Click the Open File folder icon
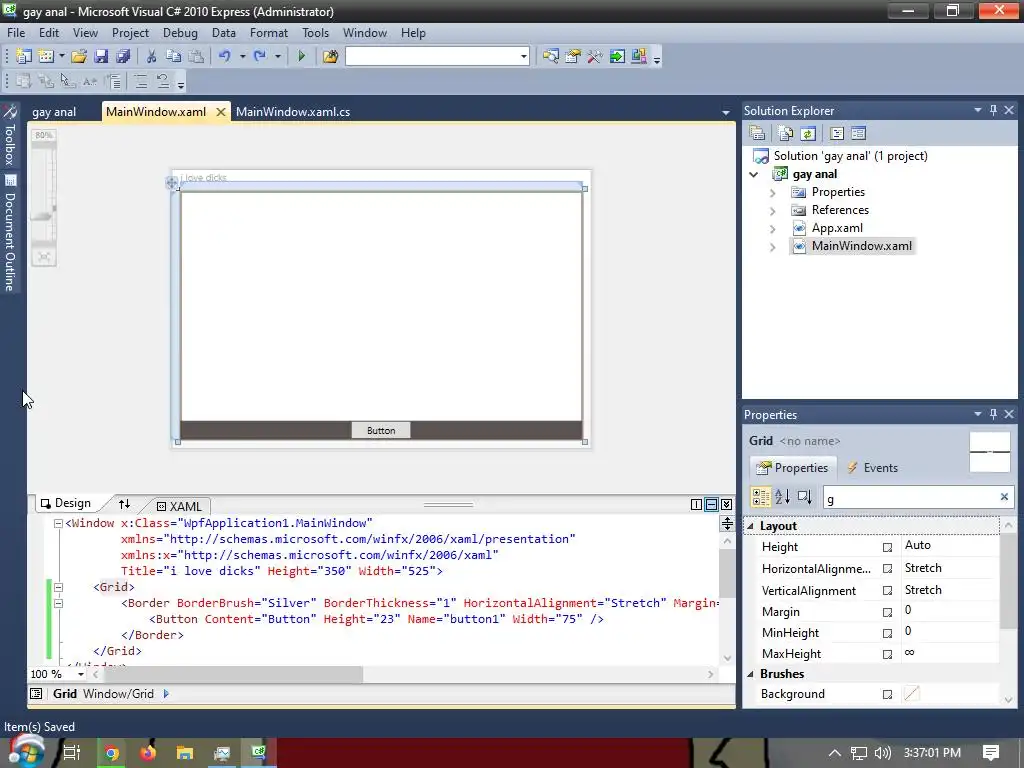1024x768 pixels. coord(79,57)
